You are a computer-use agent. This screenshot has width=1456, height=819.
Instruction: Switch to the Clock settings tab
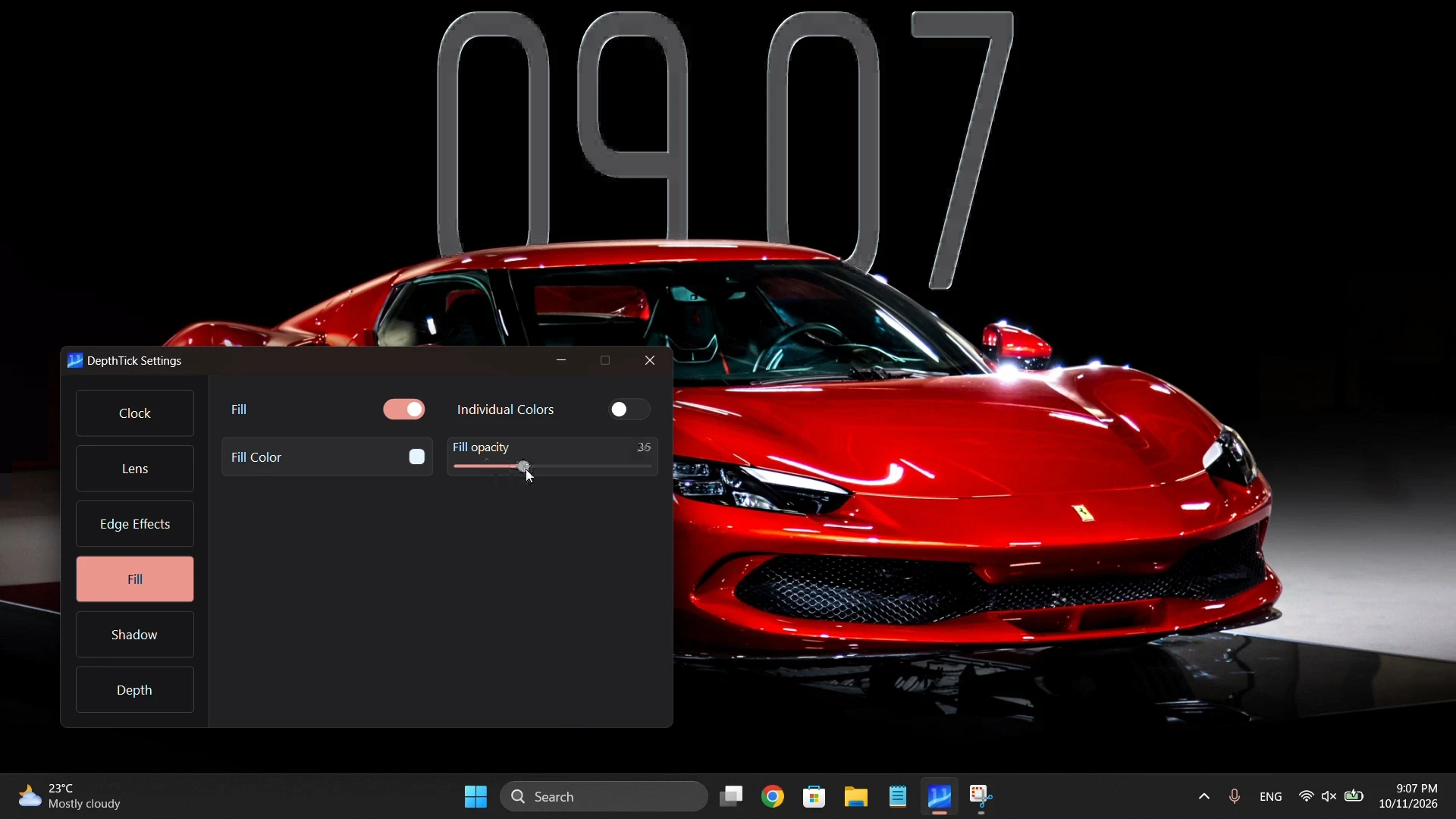pos(135,414)
